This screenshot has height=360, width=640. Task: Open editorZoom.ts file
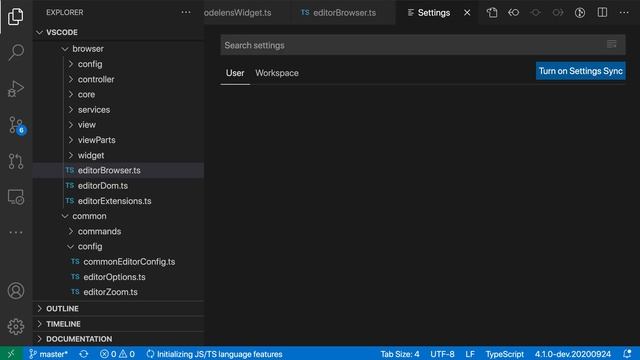pyautogui.click(x=118, y=292)
